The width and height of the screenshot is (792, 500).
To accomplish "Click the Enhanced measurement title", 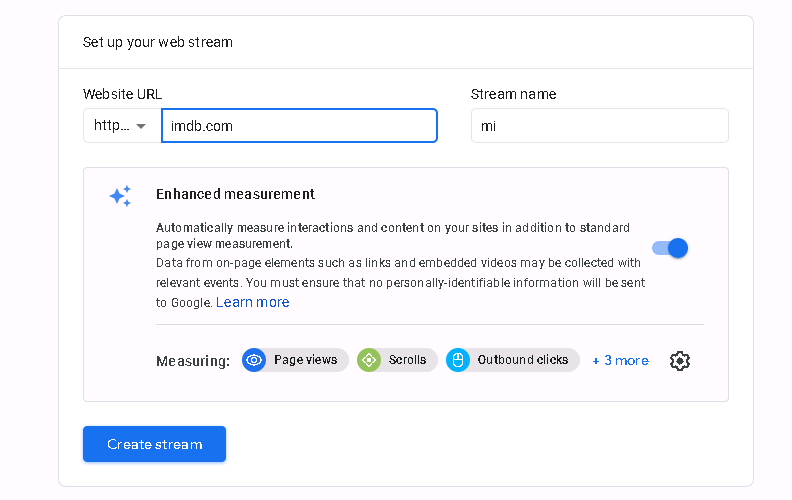I will coord(235,194).
